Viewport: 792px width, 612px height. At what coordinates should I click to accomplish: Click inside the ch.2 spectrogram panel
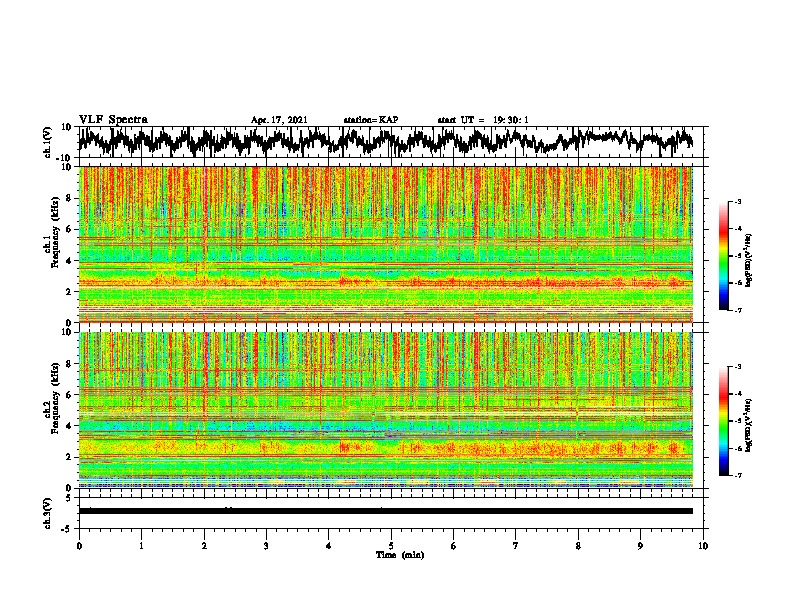point(386,410)
